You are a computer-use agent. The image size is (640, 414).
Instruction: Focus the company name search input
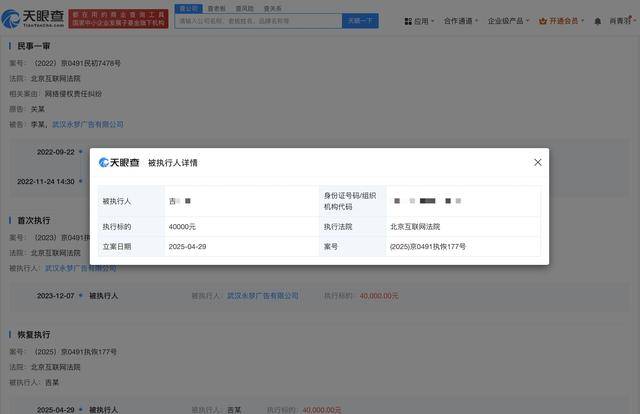[x=258, y=21]
